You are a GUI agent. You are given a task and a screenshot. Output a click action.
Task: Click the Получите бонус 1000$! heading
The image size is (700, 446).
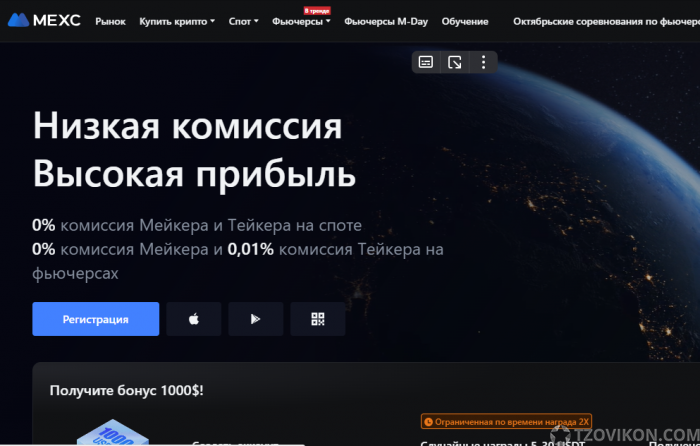pos(126,391)
